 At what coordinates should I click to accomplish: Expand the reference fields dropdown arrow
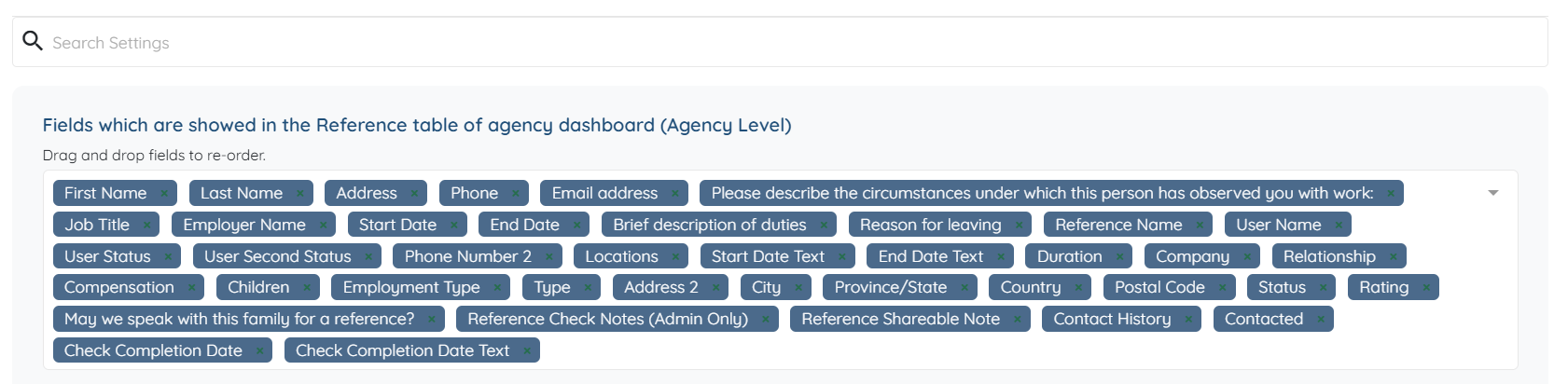click(x=1492, y=193)
